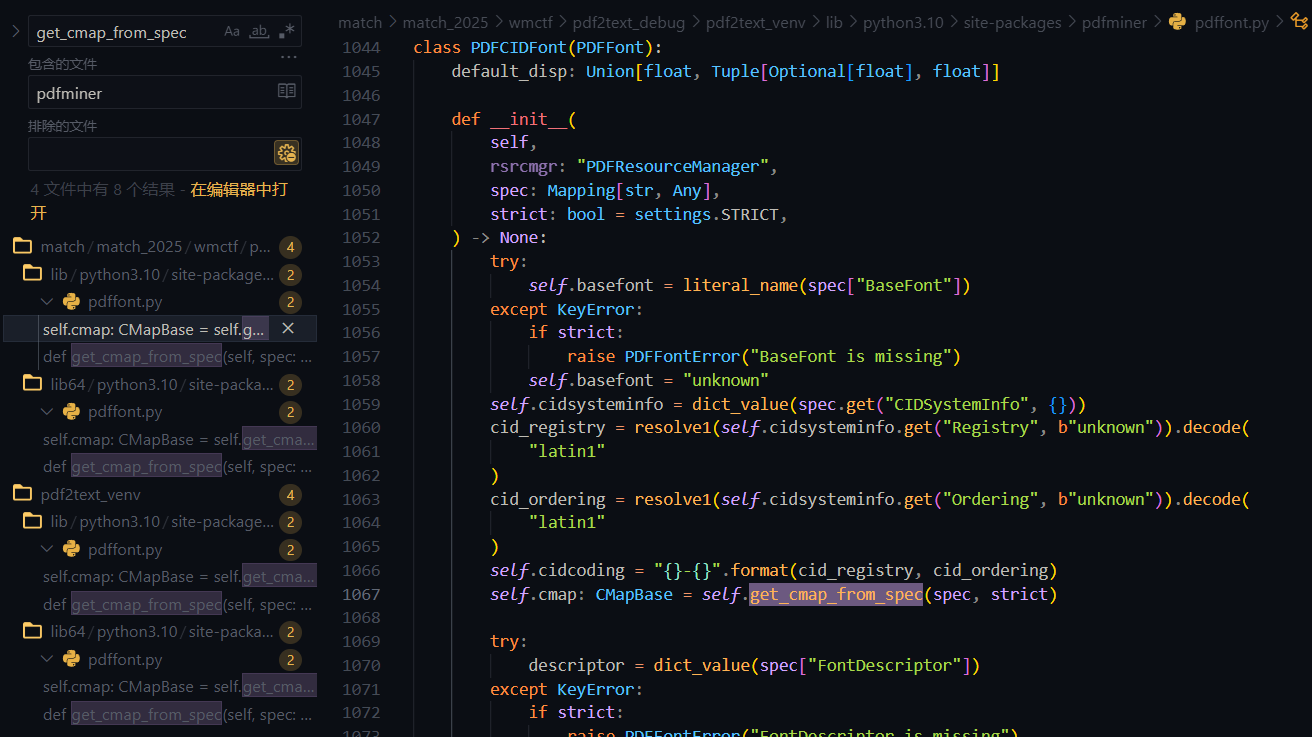Click the search details ellipsis icon
Screen dimensions: 1312x737
click(x=288, y=58)
